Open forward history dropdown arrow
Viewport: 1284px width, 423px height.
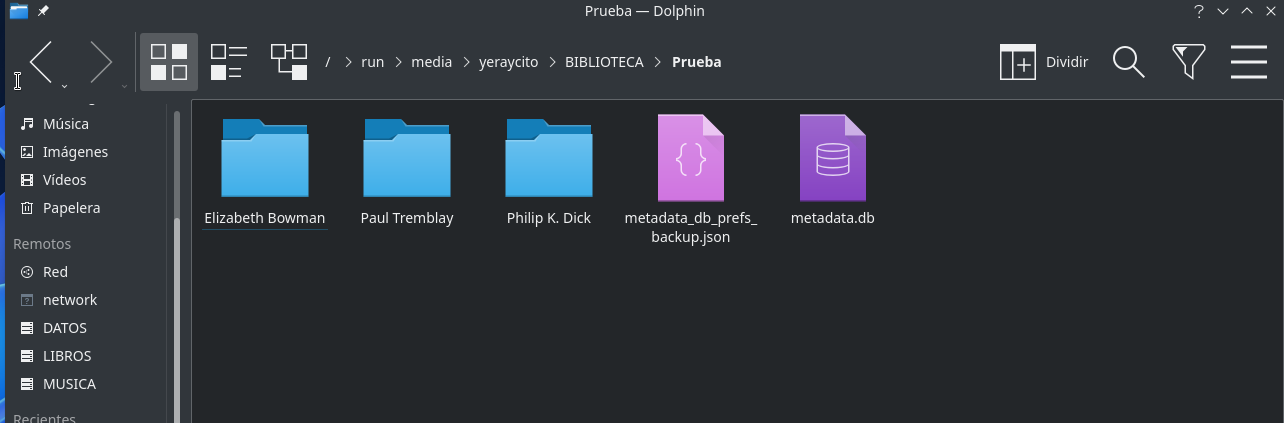pyautogui.click(x=125, y=86)
